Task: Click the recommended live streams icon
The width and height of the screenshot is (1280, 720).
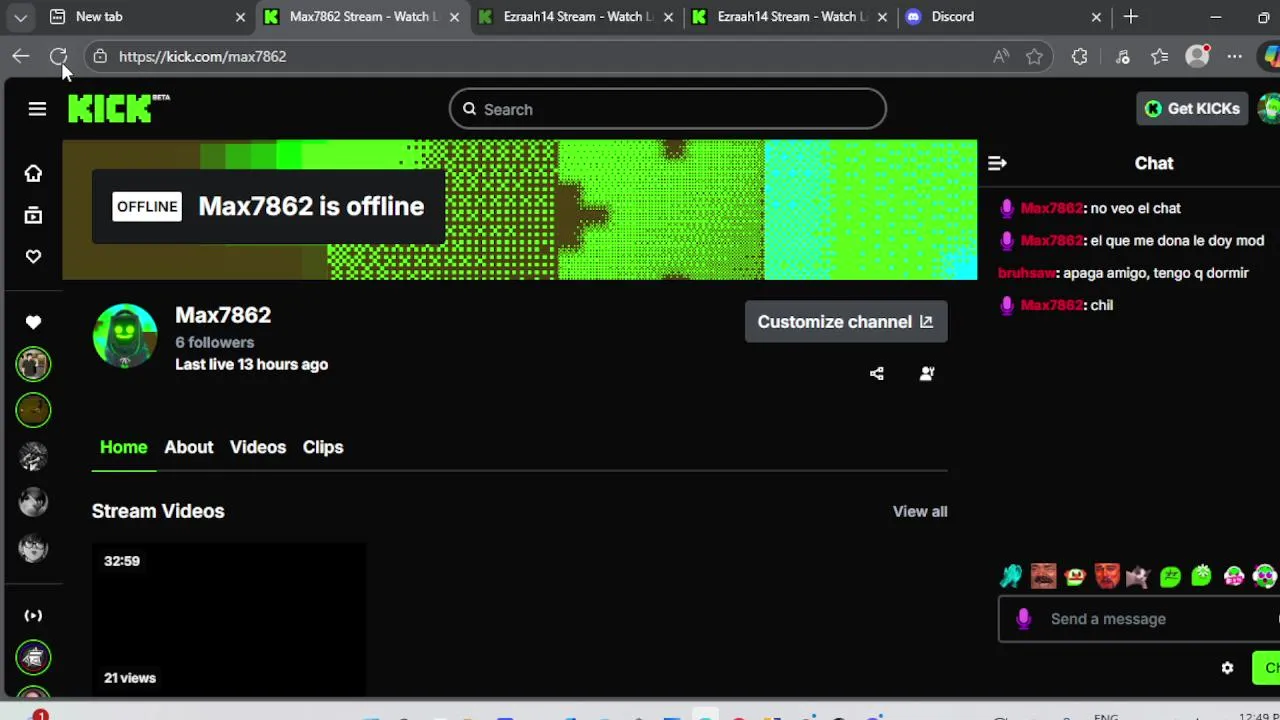Action: [33, 615]
